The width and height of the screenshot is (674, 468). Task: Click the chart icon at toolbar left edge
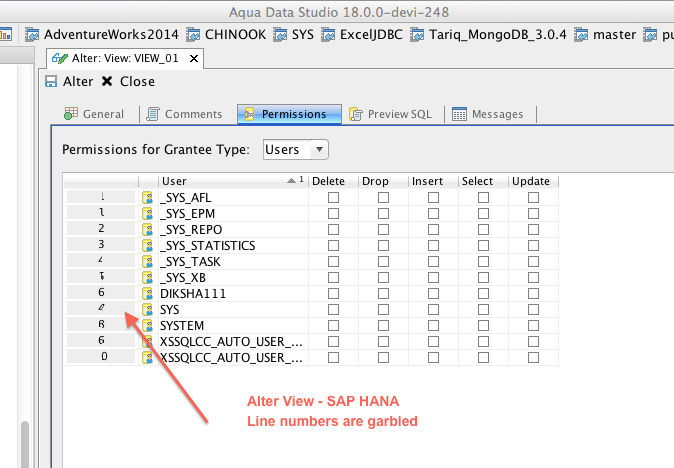click(6, 34)
